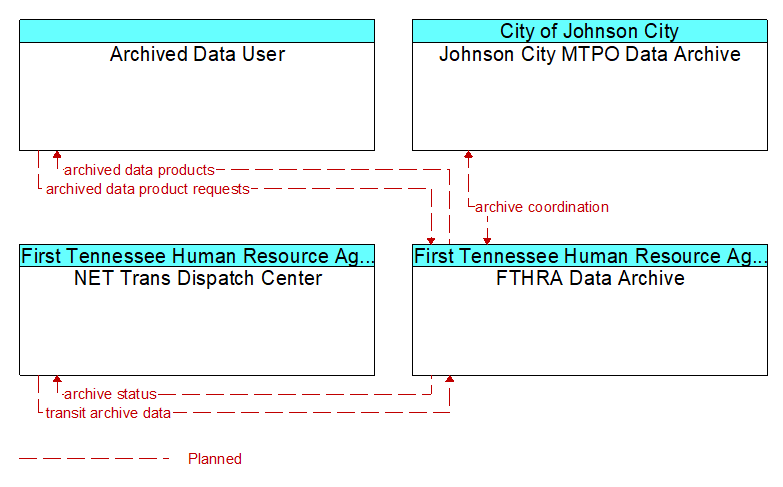Click the 'archive coordination' flow label
This screenshot has width=783, height=487.
pyautogui.click(x=542, y=207)
